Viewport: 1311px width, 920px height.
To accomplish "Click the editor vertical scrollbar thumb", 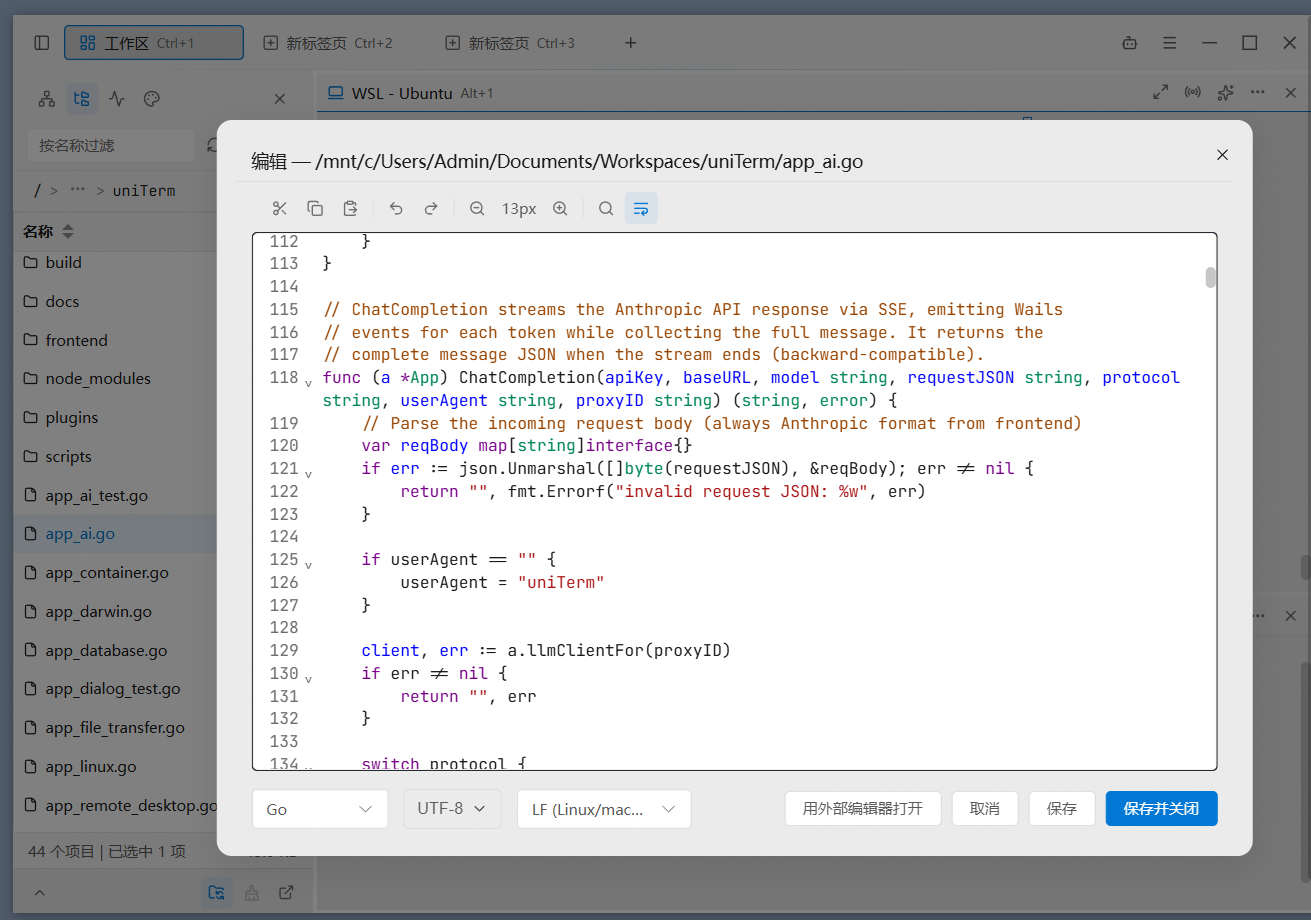I will coord(1210,277).
